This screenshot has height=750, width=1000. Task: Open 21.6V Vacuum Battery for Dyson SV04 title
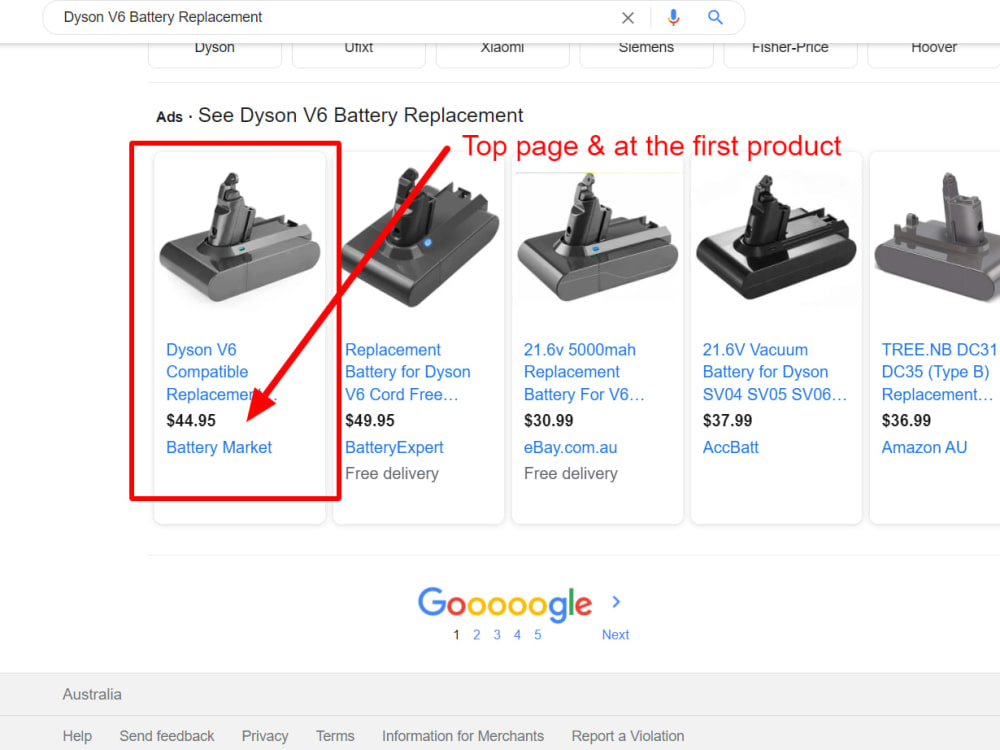(x=775, y=372)
